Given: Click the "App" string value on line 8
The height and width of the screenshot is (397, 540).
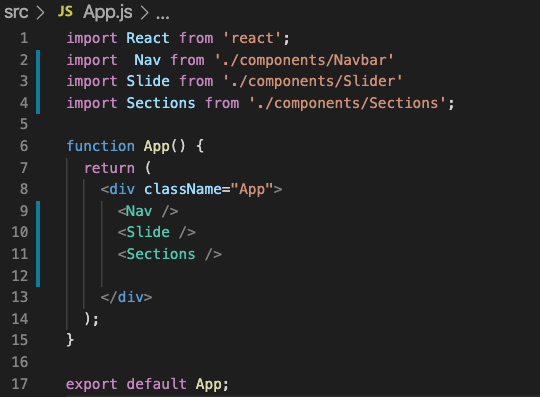Looking at the screenshot, I should (x=252, y=189).
